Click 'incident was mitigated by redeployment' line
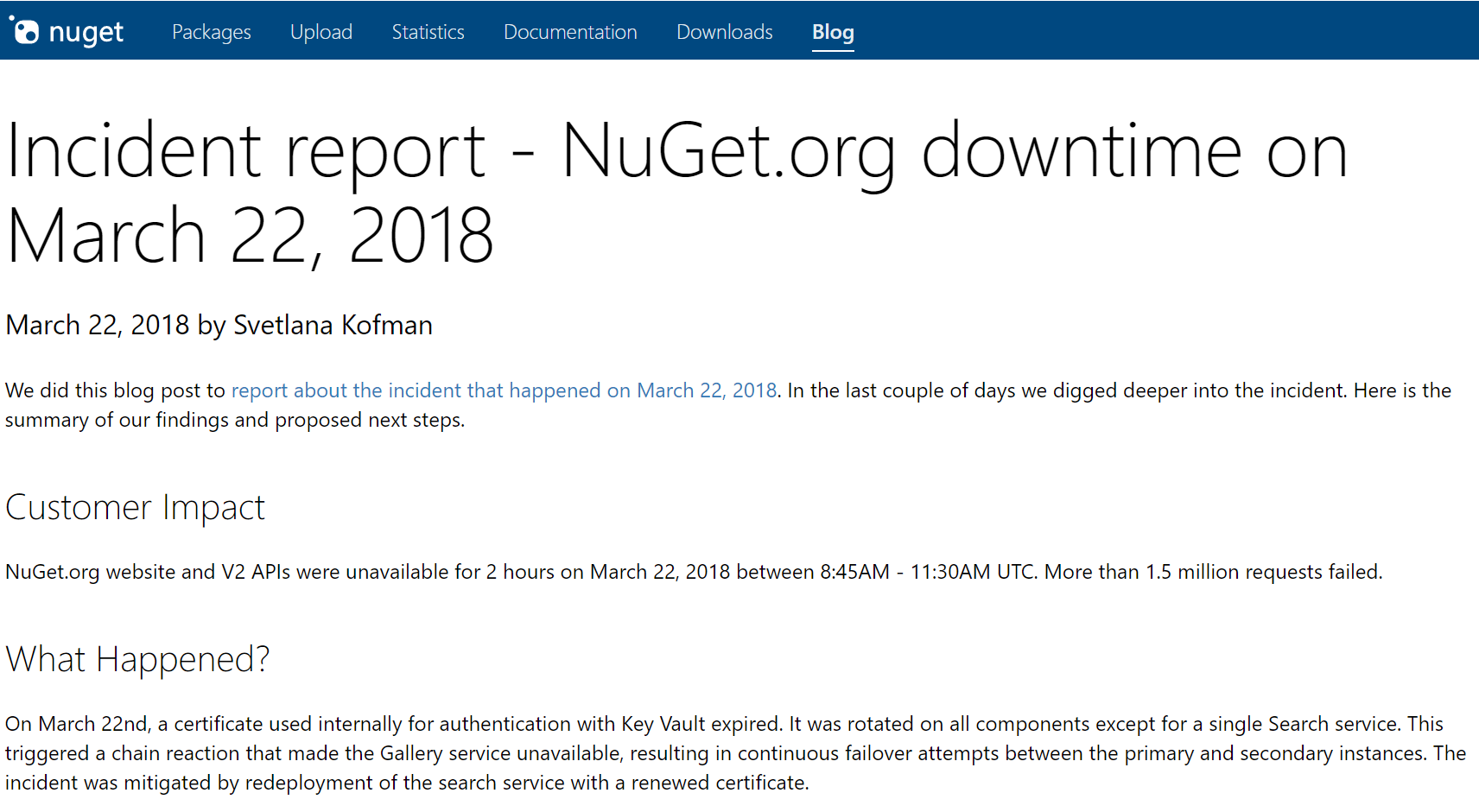 (407, 783)
